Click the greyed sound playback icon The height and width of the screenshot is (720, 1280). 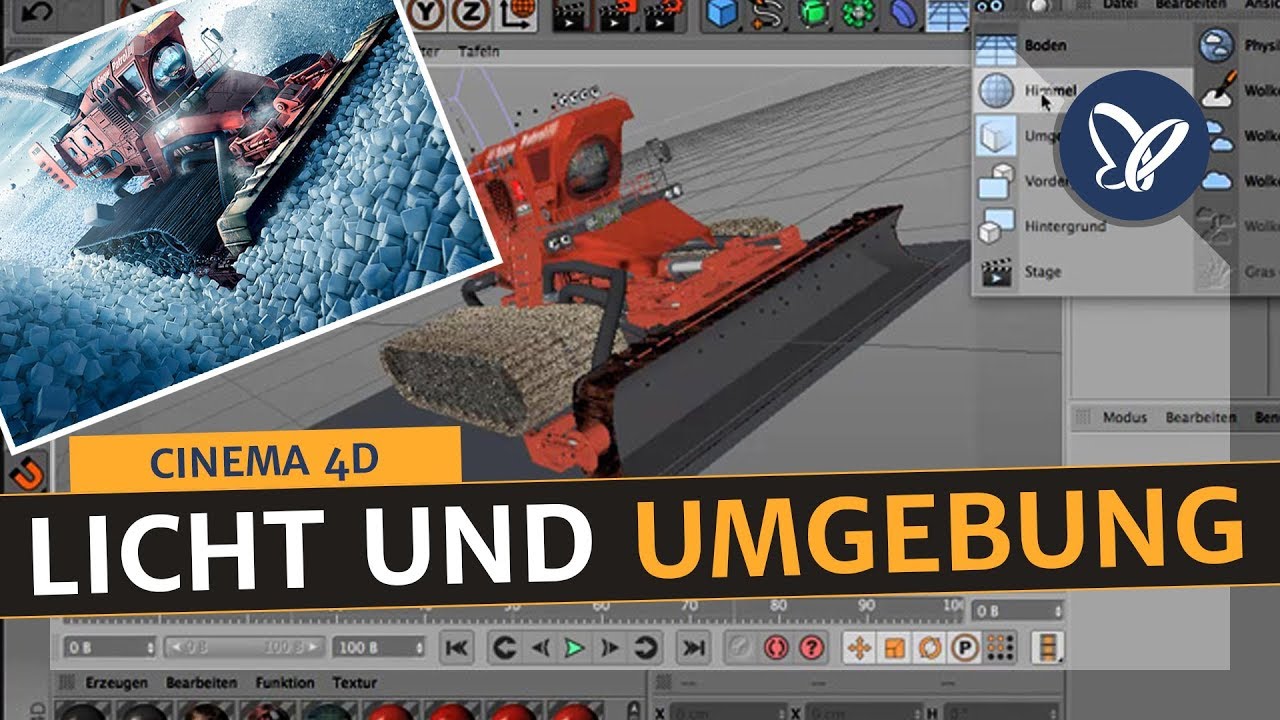[x=741, y=648]
